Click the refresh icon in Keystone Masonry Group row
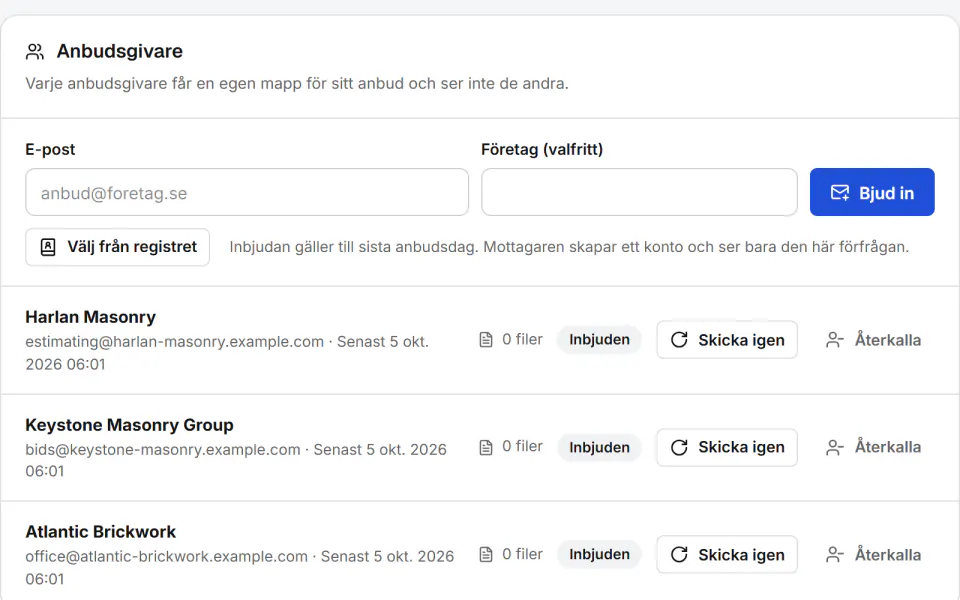This screenshot has width=960, height=600. 679,448
